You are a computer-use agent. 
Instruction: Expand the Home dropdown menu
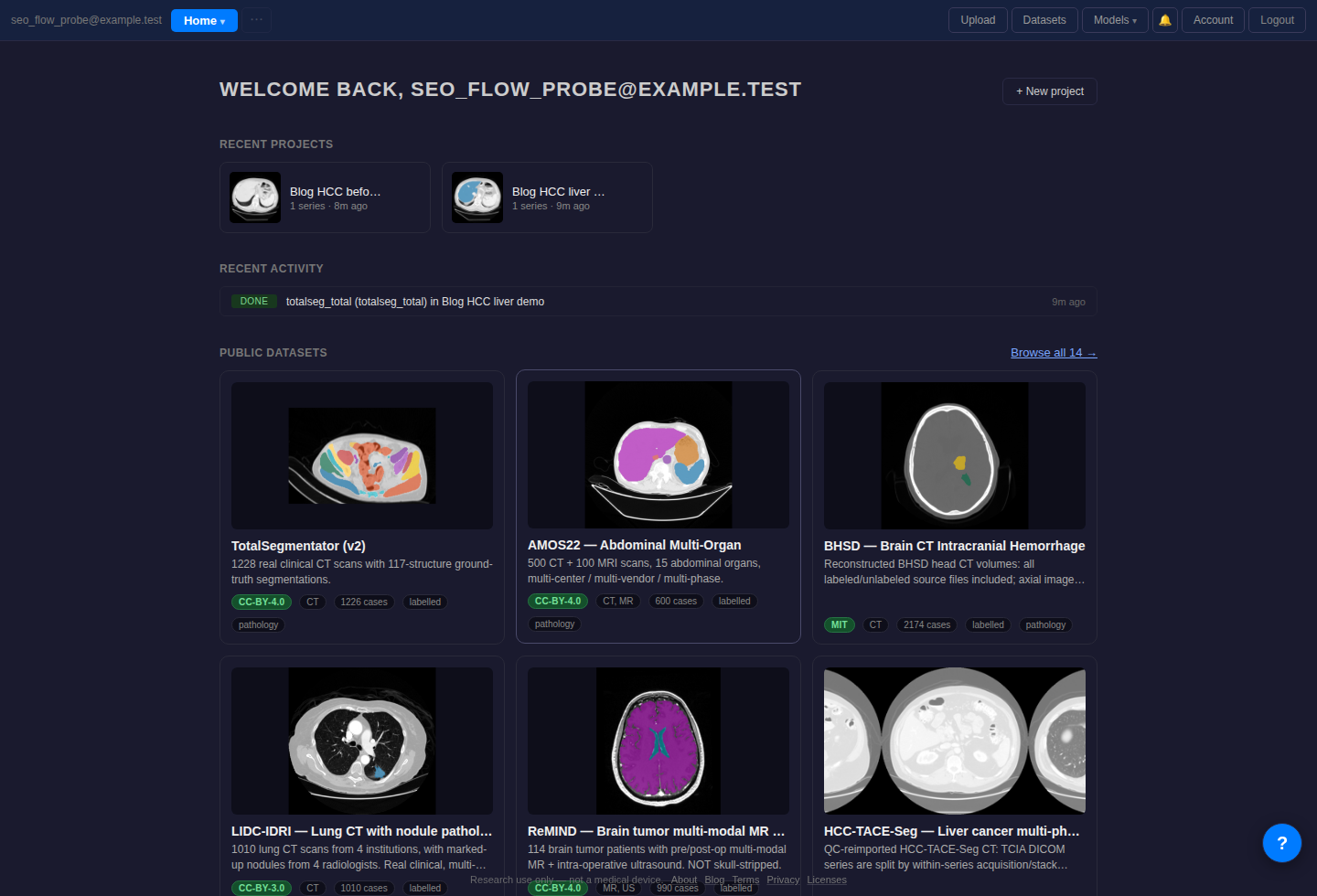pyautogui.click(x=204, y=20)
